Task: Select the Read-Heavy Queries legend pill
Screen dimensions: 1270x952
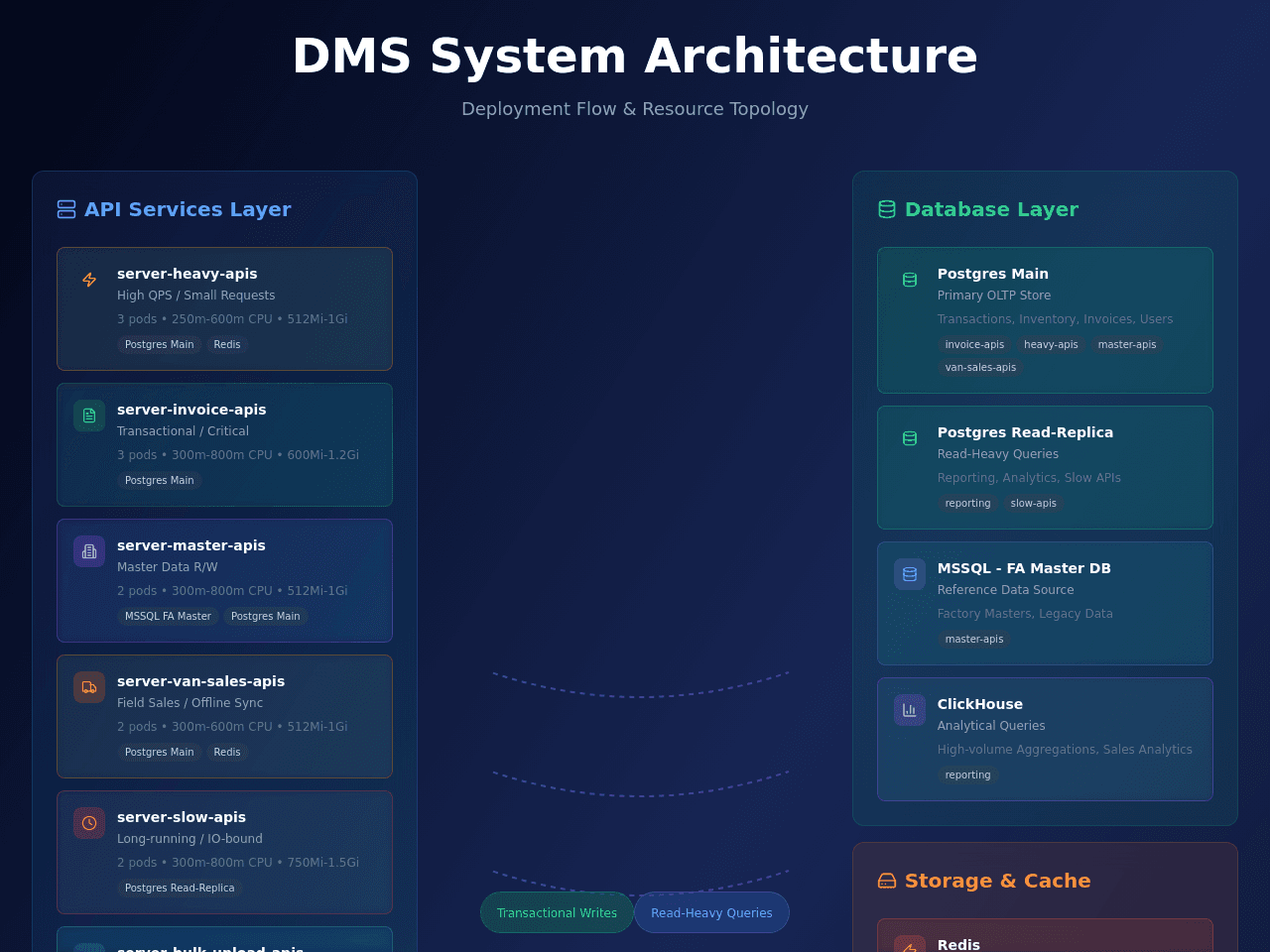Action: tap(711, 912)
